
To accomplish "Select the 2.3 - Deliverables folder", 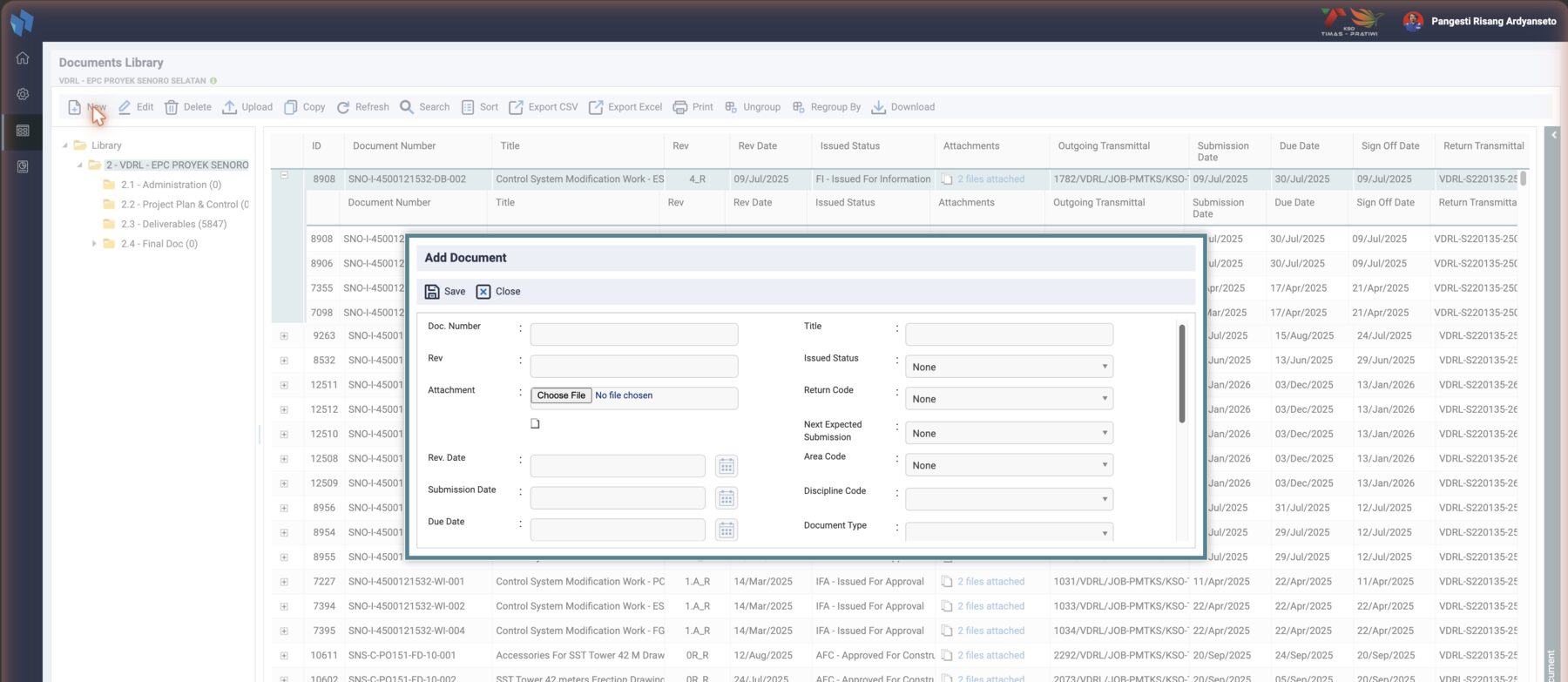I will coord(173,224).
